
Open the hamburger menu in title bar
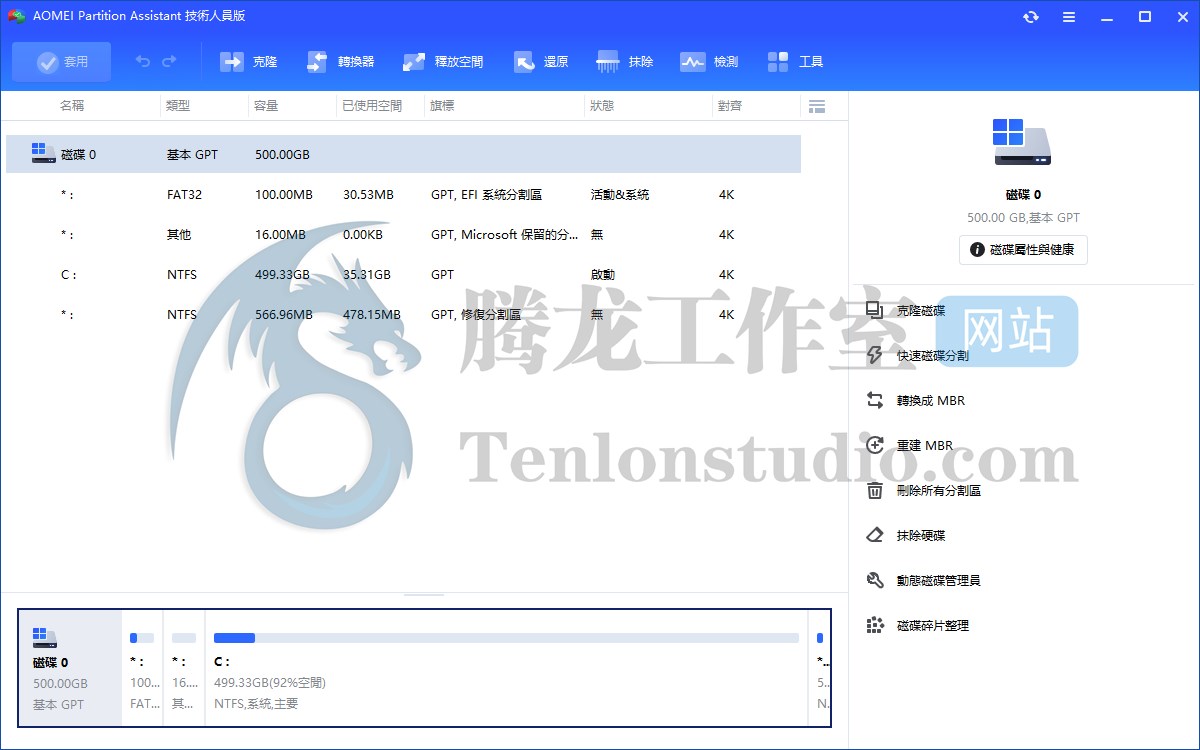(x=1069, y=17)
